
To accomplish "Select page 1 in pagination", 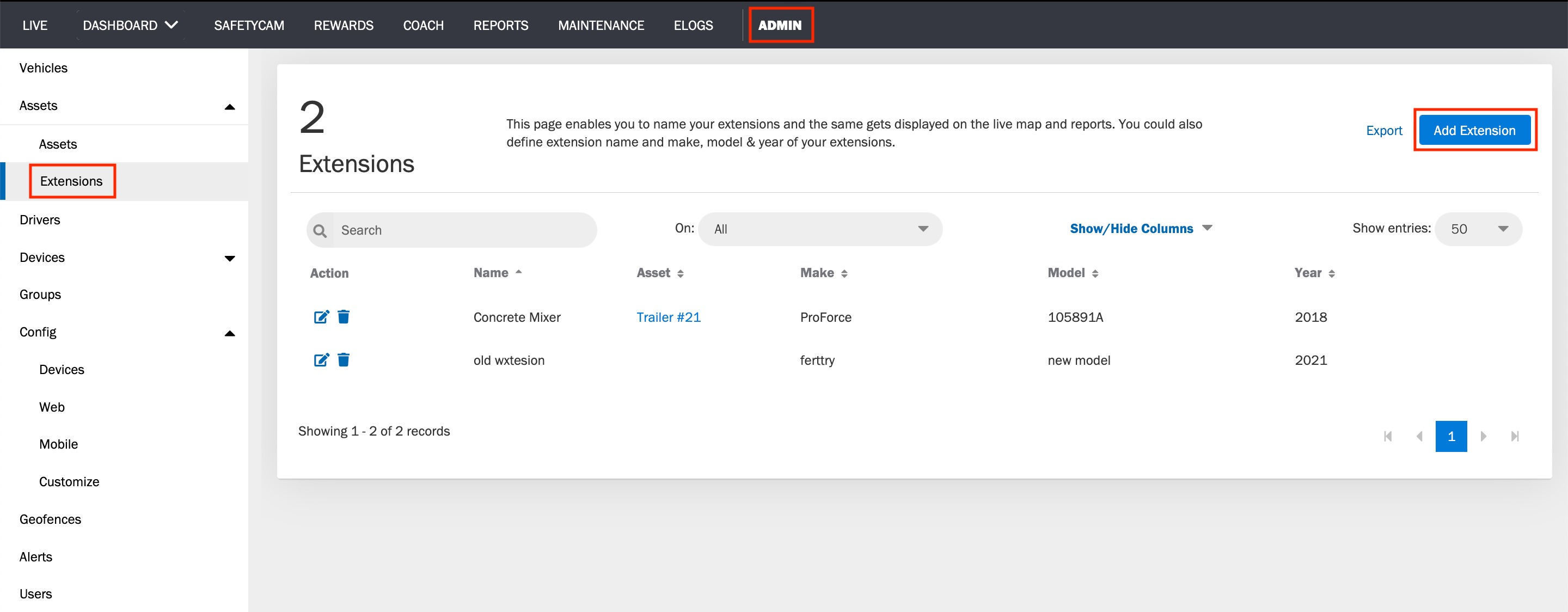I will click(1451, 436).
